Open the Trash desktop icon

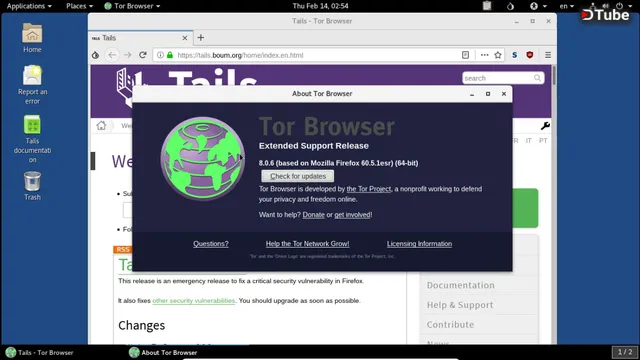tap(32, 186)
